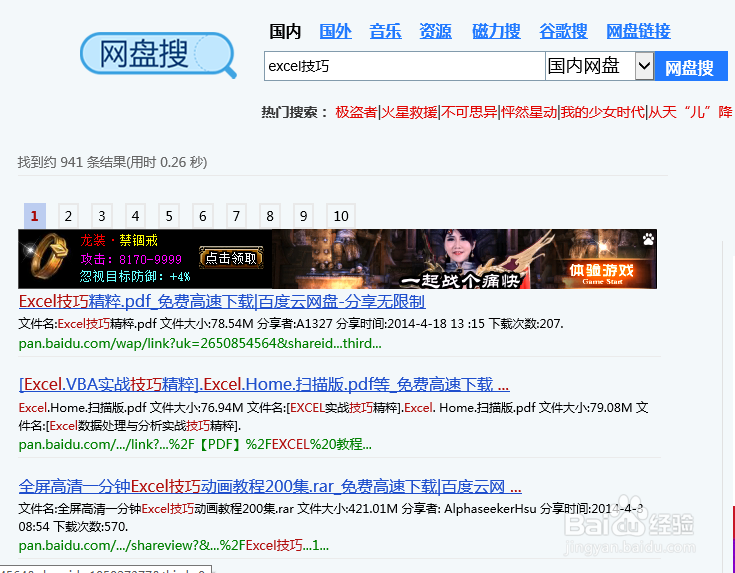Search hot keyword 火星救援
This screenshot has width=735, height=573.
click(x=409, y=112)
